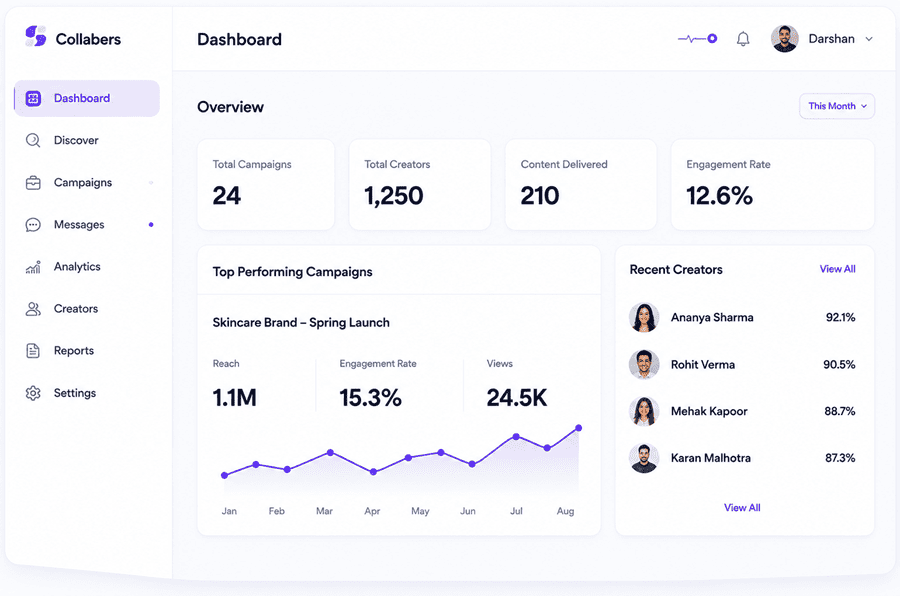Open the This Month dropdown
This screenshot has height=596, width=900.
pyautogui.click(x=837, y=106)
